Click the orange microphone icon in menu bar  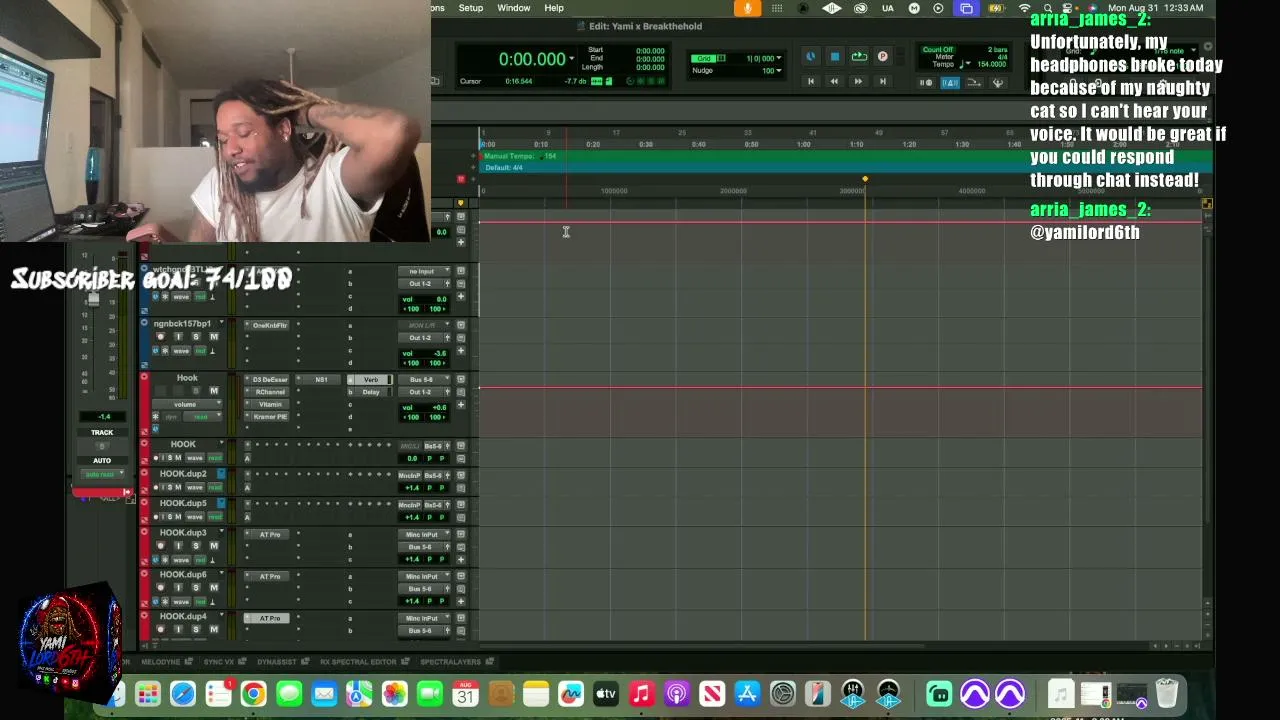point(747,8)
